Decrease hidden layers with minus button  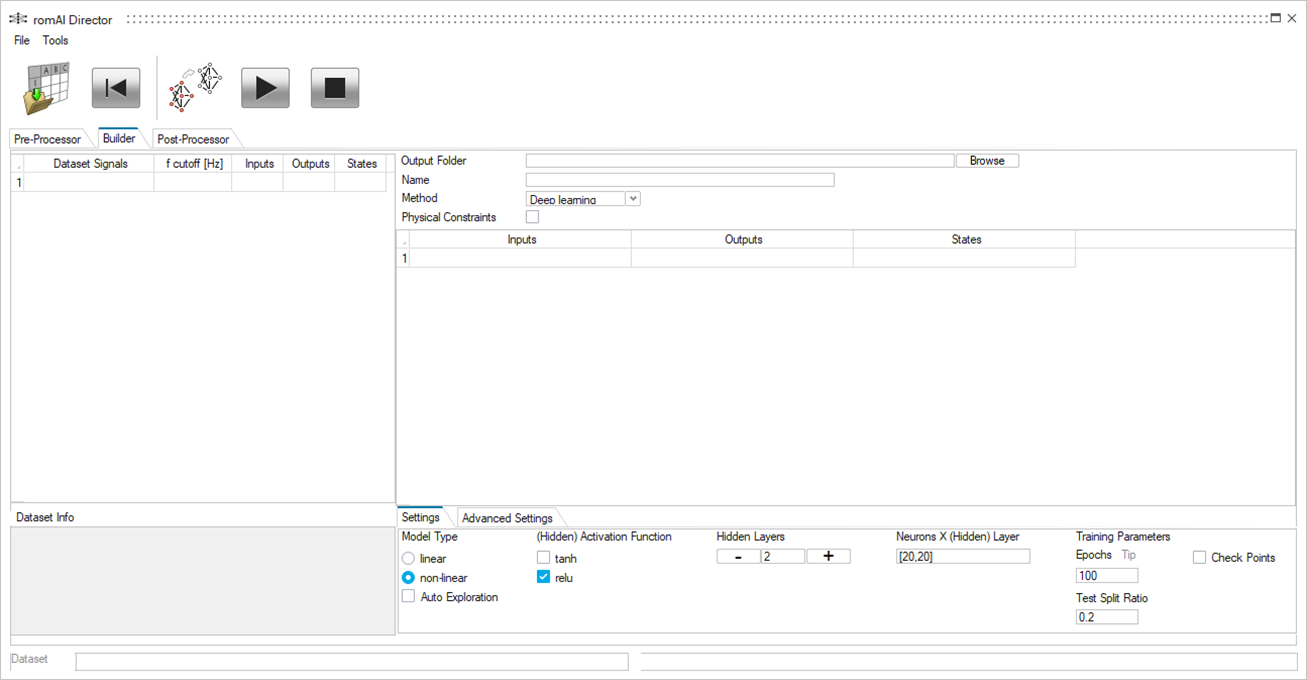pyautogui.click(x=738, y=557)
